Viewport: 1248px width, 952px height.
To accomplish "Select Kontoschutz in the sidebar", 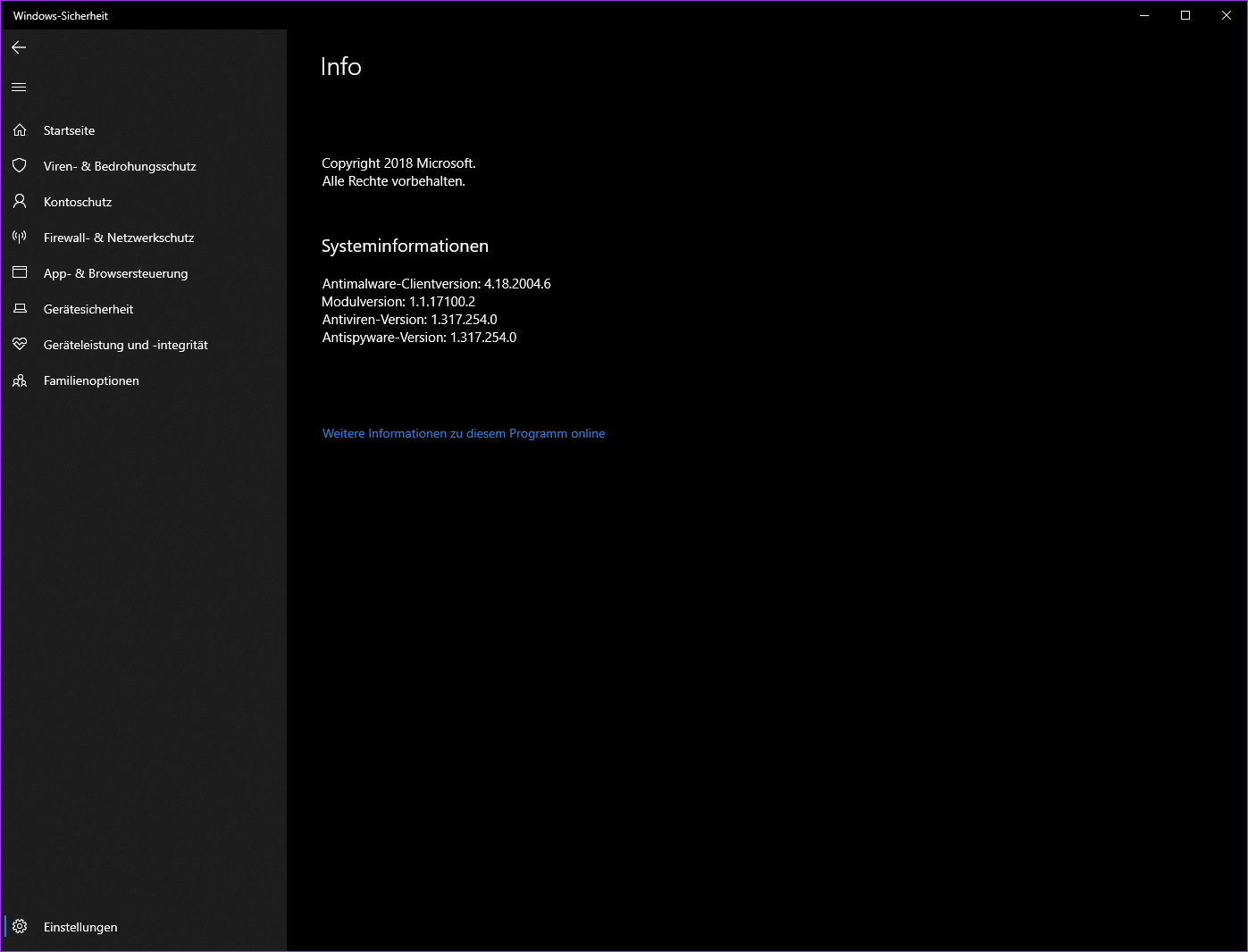I will [x=144, y=202].
